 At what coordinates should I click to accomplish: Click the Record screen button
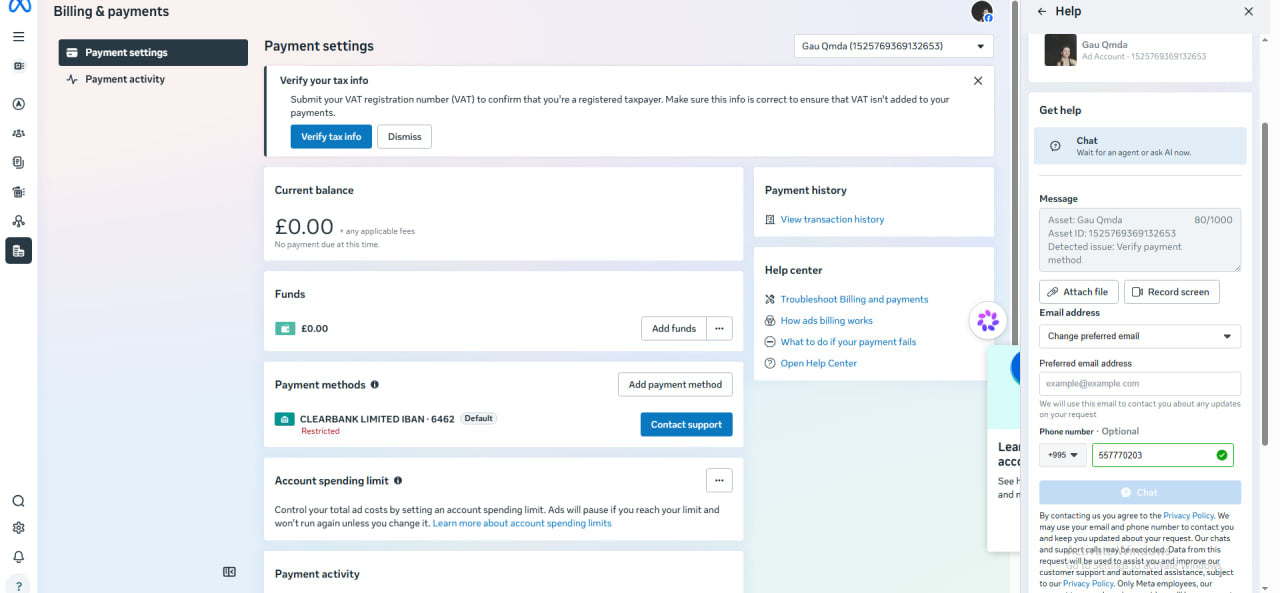1172,292
